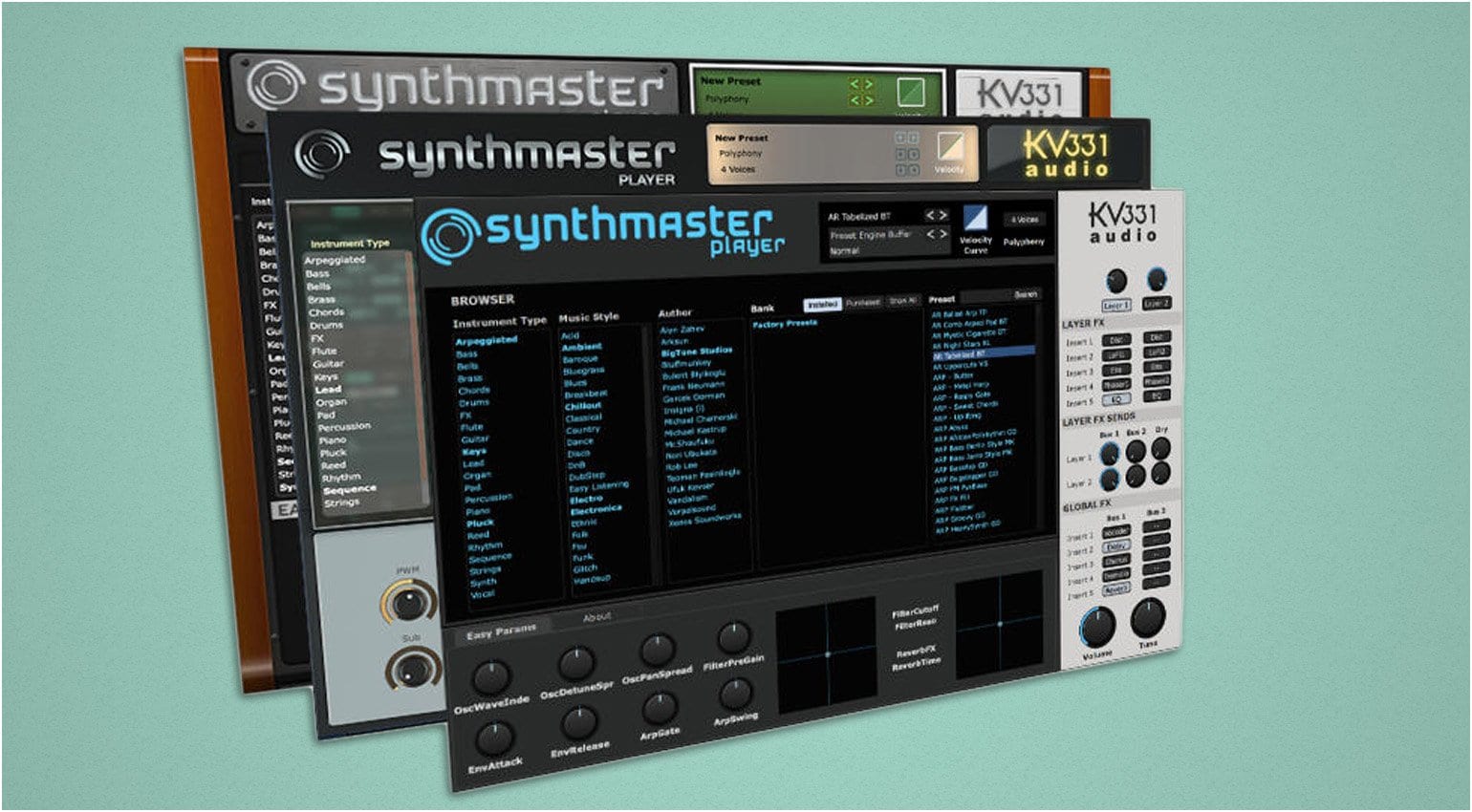Click the Layer 1 Dry send knob
This screenshot has width=1472, height=812.
[x=1160, y=447]
